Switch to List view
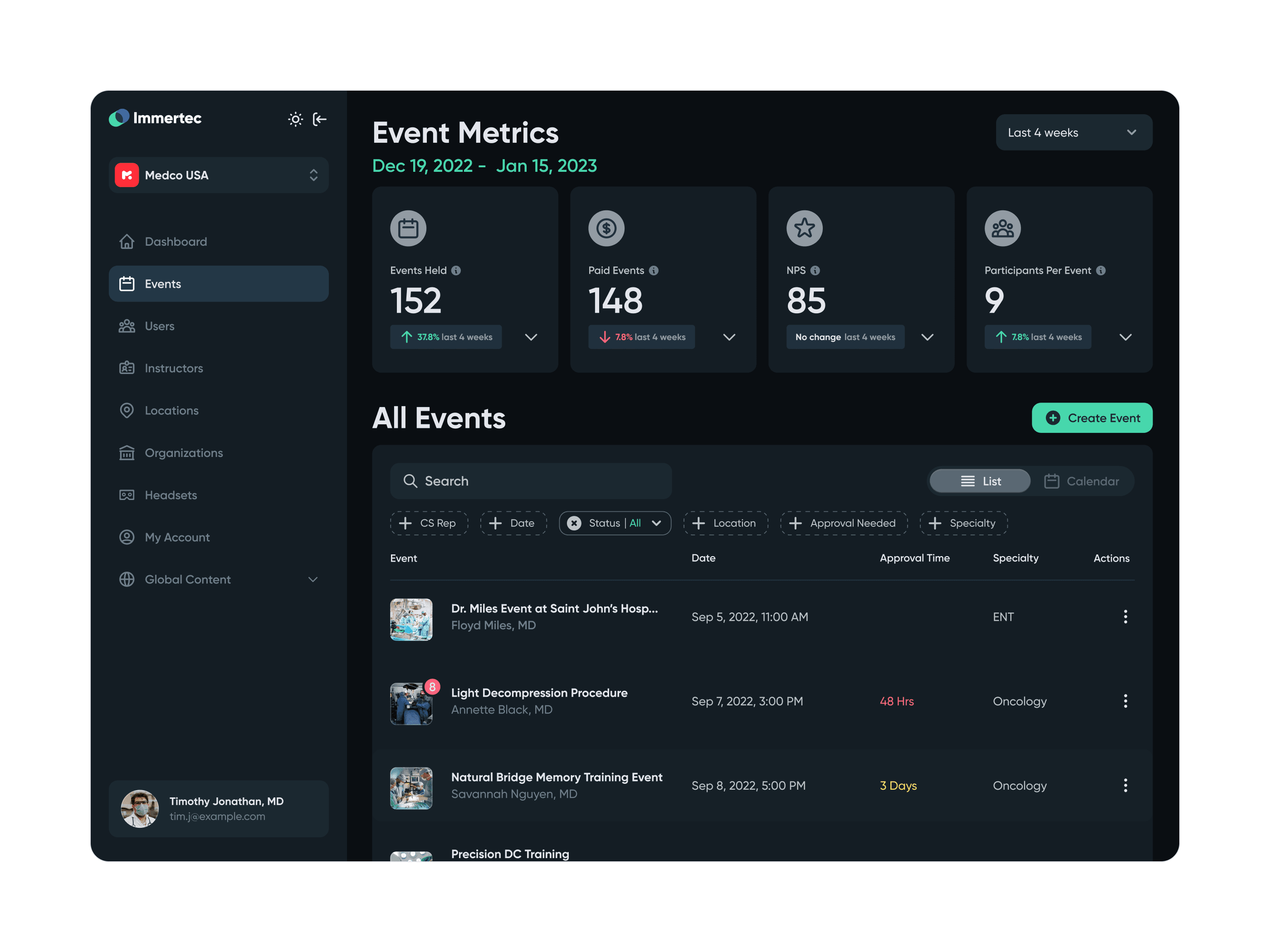The height and width of the screenshot is (952, 1270). (x=979, y=481)
